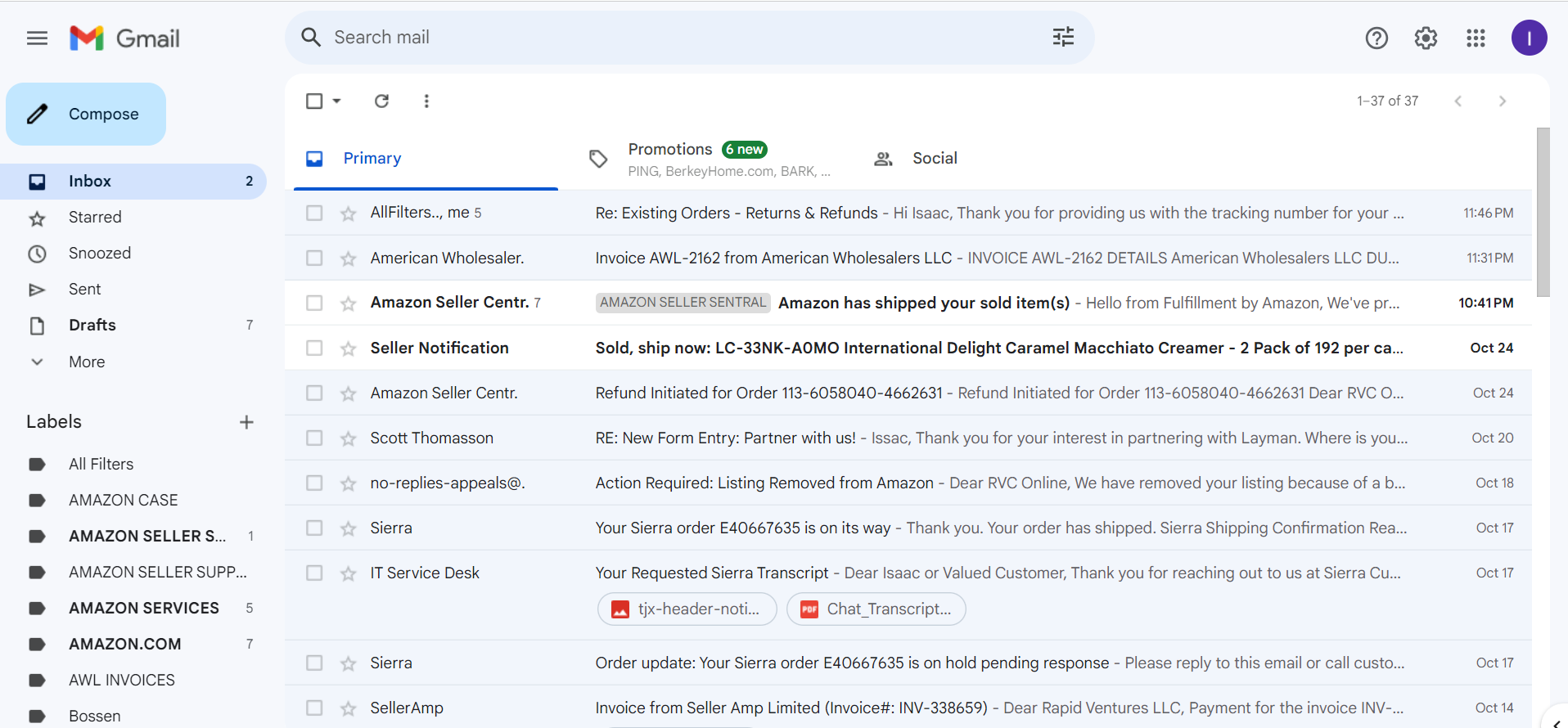Click the Gmail logo
Screen dimensions: 1568x728
(124, 38)
